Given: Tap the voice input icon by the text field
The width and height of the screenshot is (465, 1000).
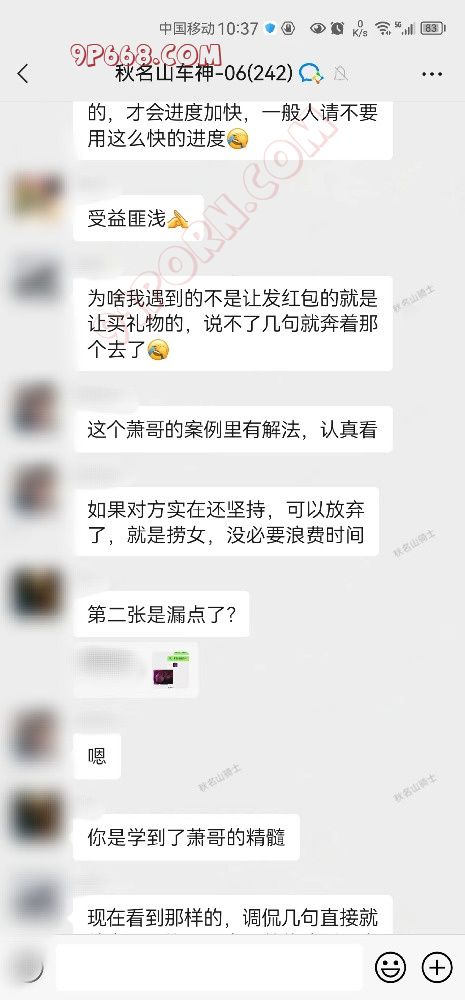Looking at the screenshot, I should [x=28, y=967].
